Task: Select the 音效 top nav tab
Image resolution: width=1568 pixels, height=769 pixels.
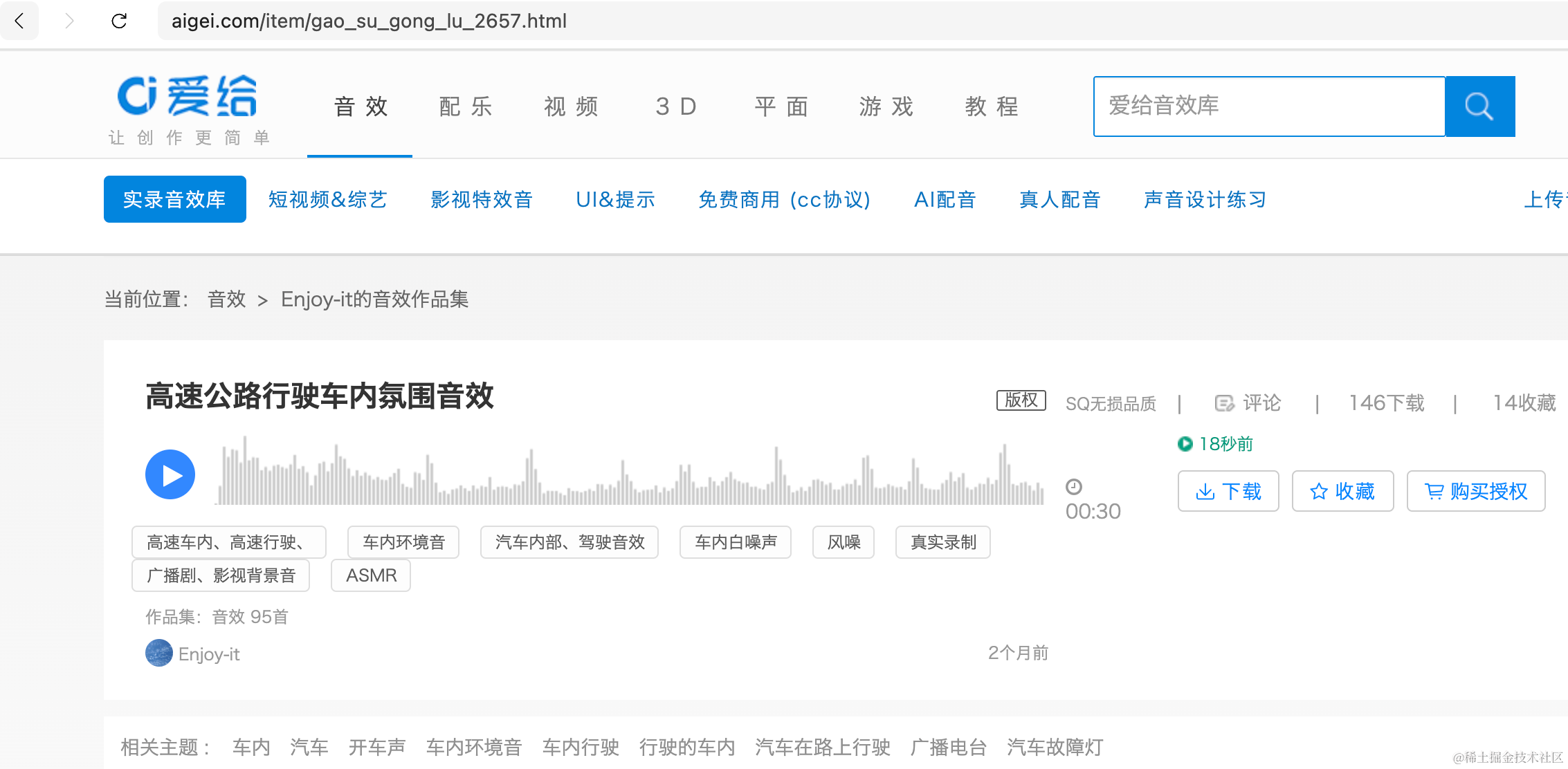Action: tap(361, 106)
